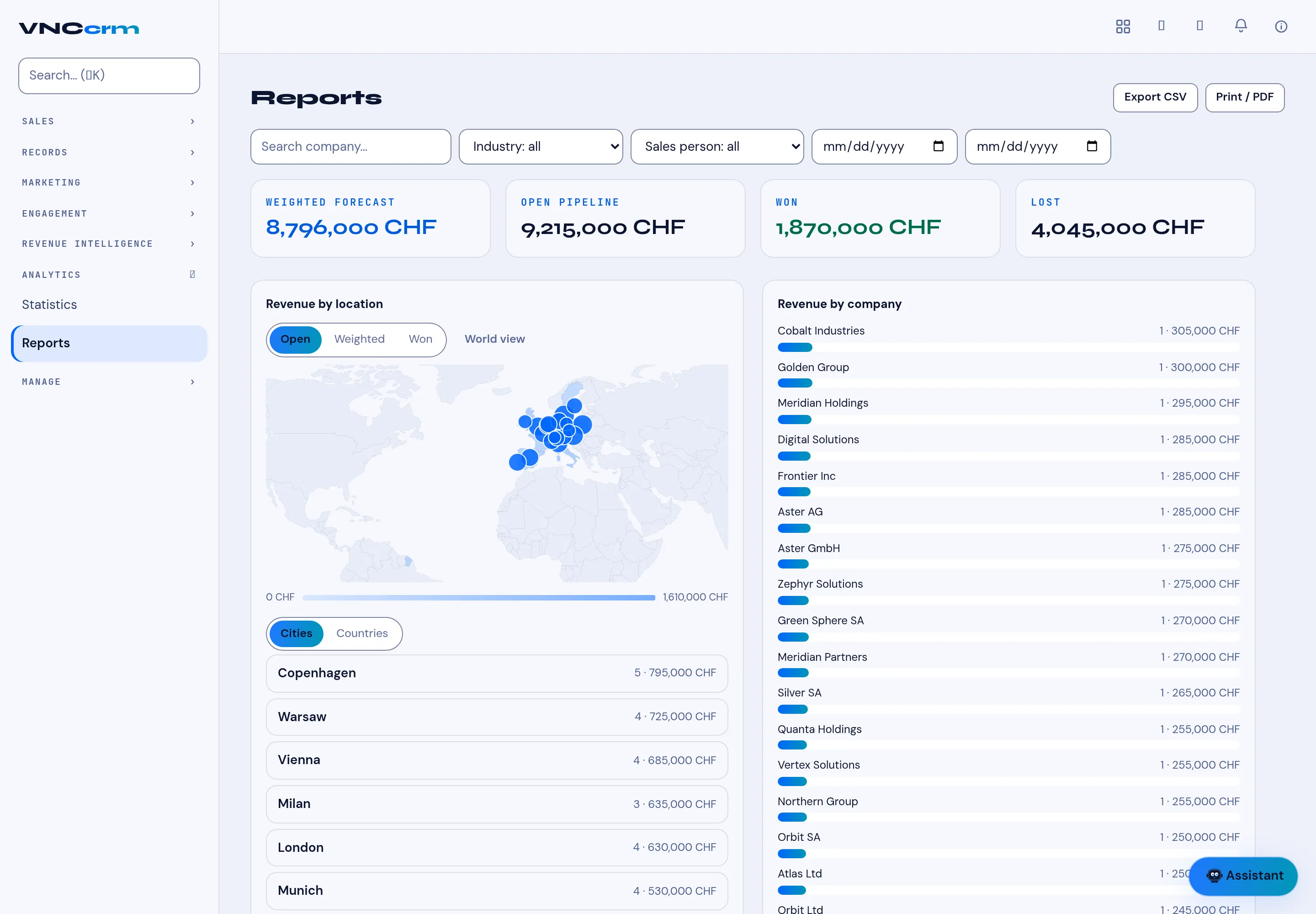
Task: Select the Copenhagen city row
Action: [x=497, y=673]
